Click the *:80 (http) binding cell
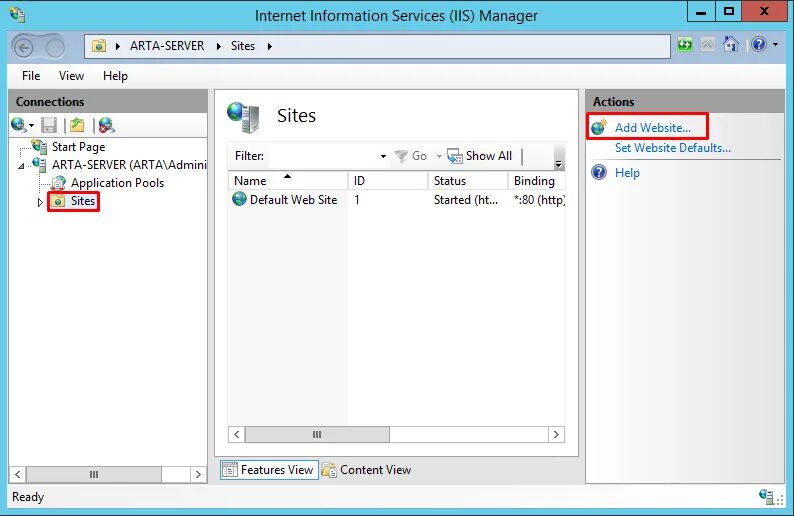This screenshot has height=516, width=794. coord(539,200)
